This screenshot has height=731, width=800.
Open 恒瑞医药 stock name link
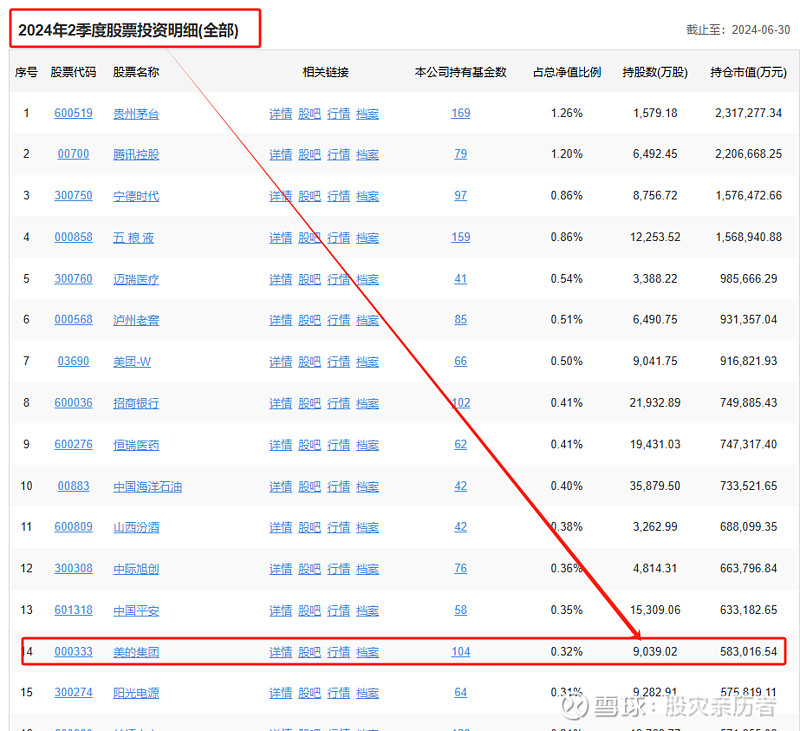point(136,445)
